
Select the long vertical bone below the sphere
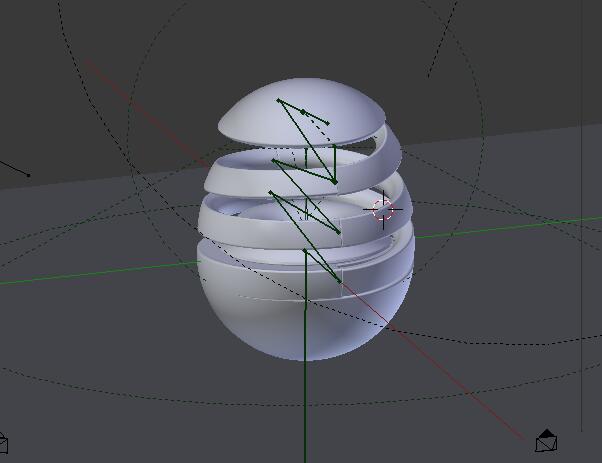(305, 357)
